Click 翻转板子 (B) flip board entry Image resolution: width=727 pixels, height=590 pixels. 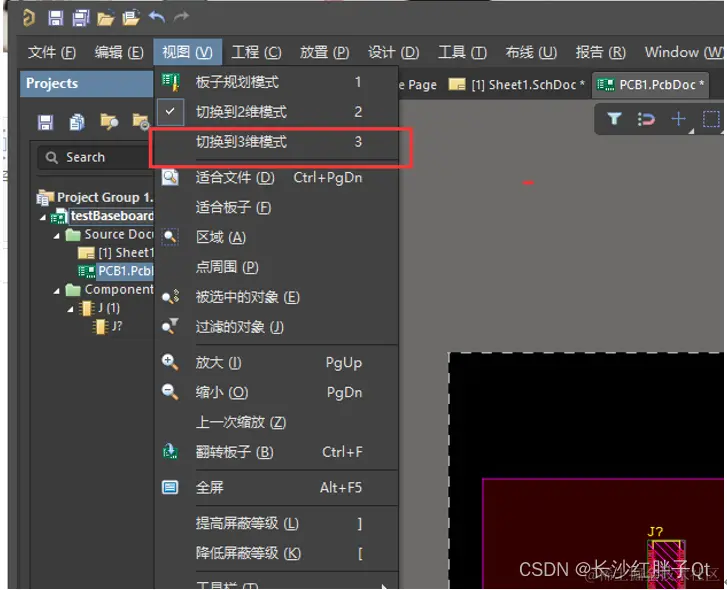(x=277, y=452)
